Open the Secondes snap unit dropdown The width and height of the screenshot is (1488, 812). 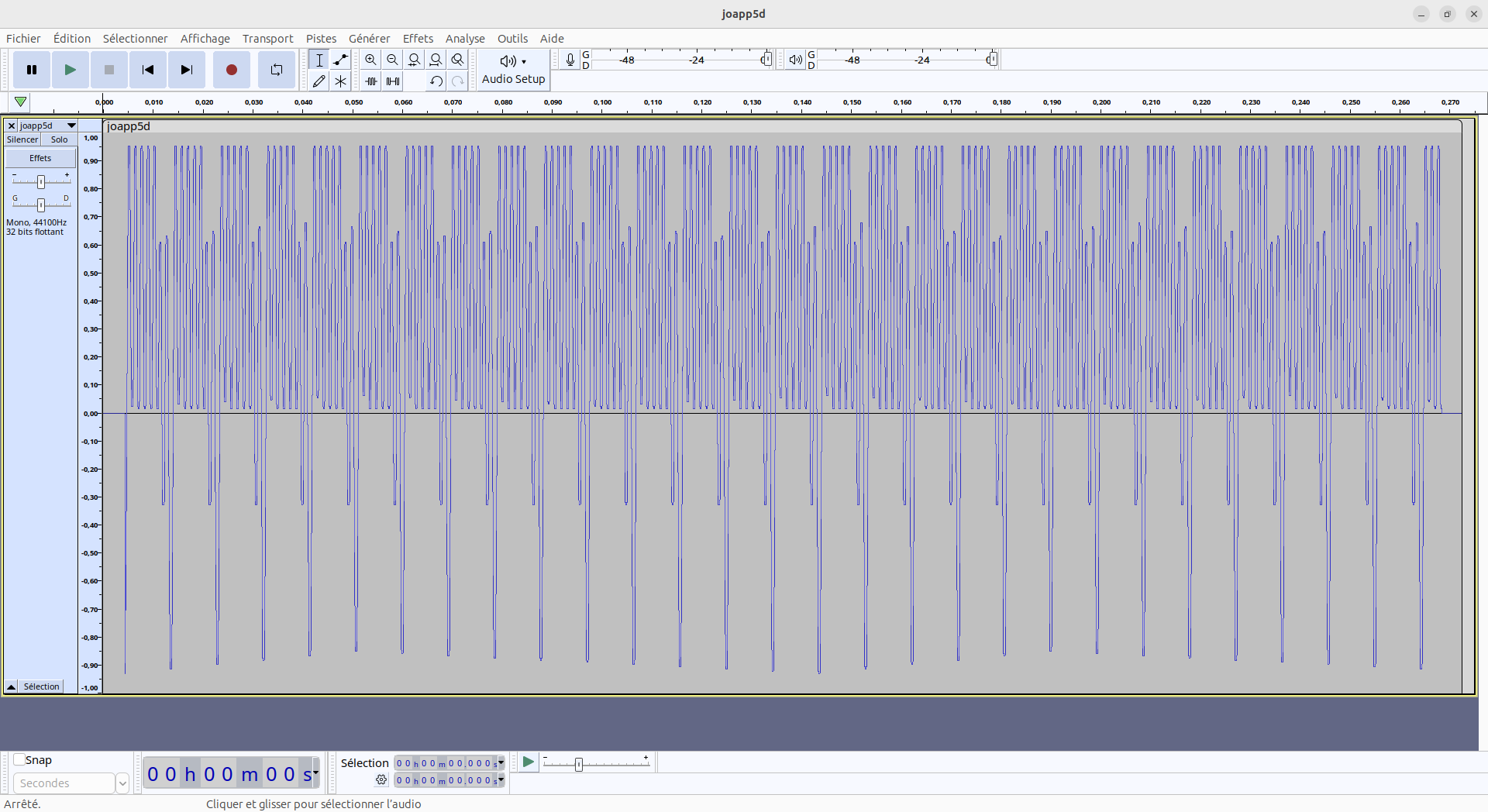click(122, 783)
